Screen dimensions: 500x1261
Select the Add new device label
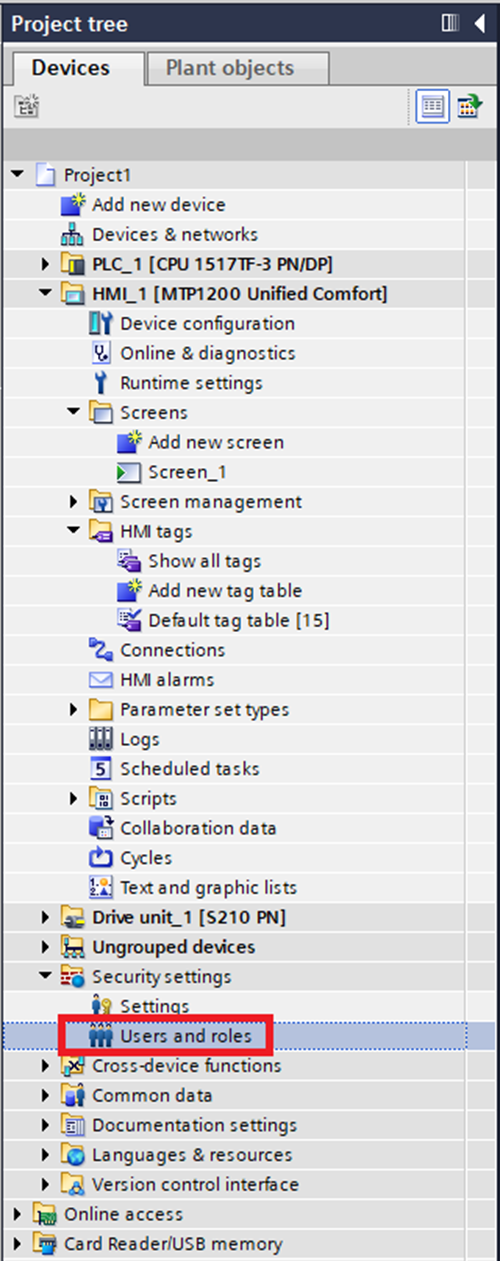click(159, 204)
